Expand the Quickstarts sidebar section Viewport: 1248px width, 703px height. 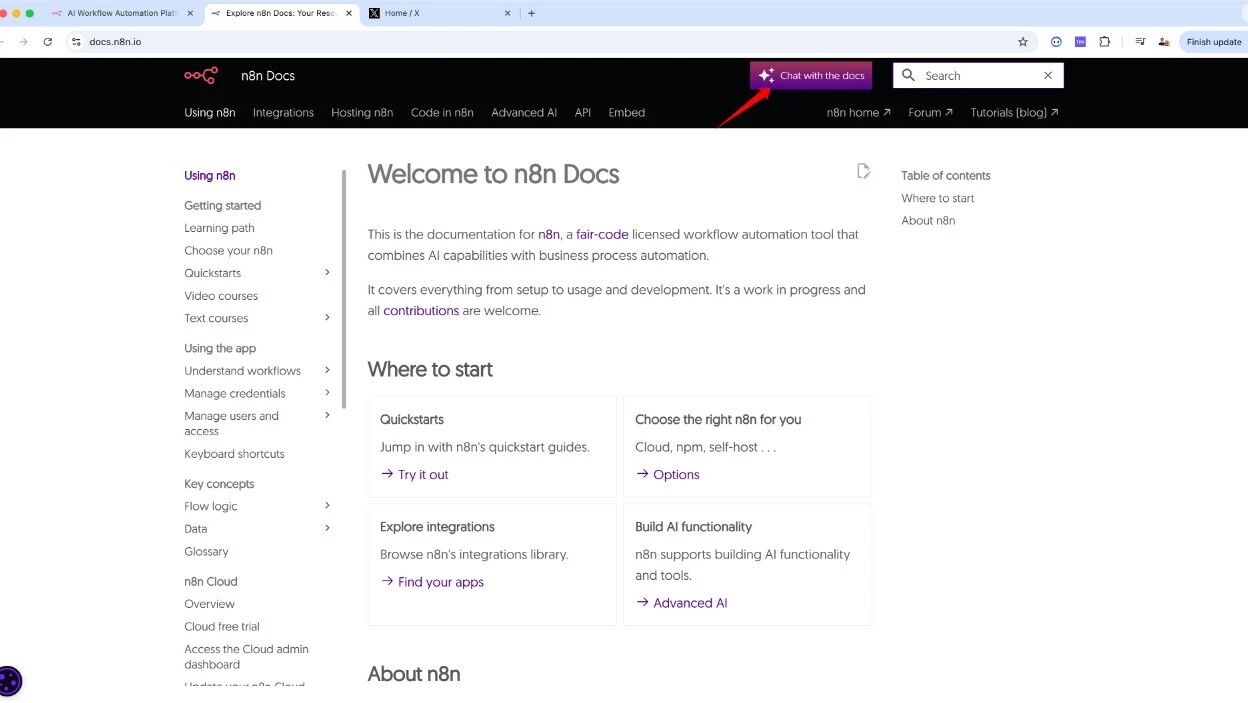(327, 273)
